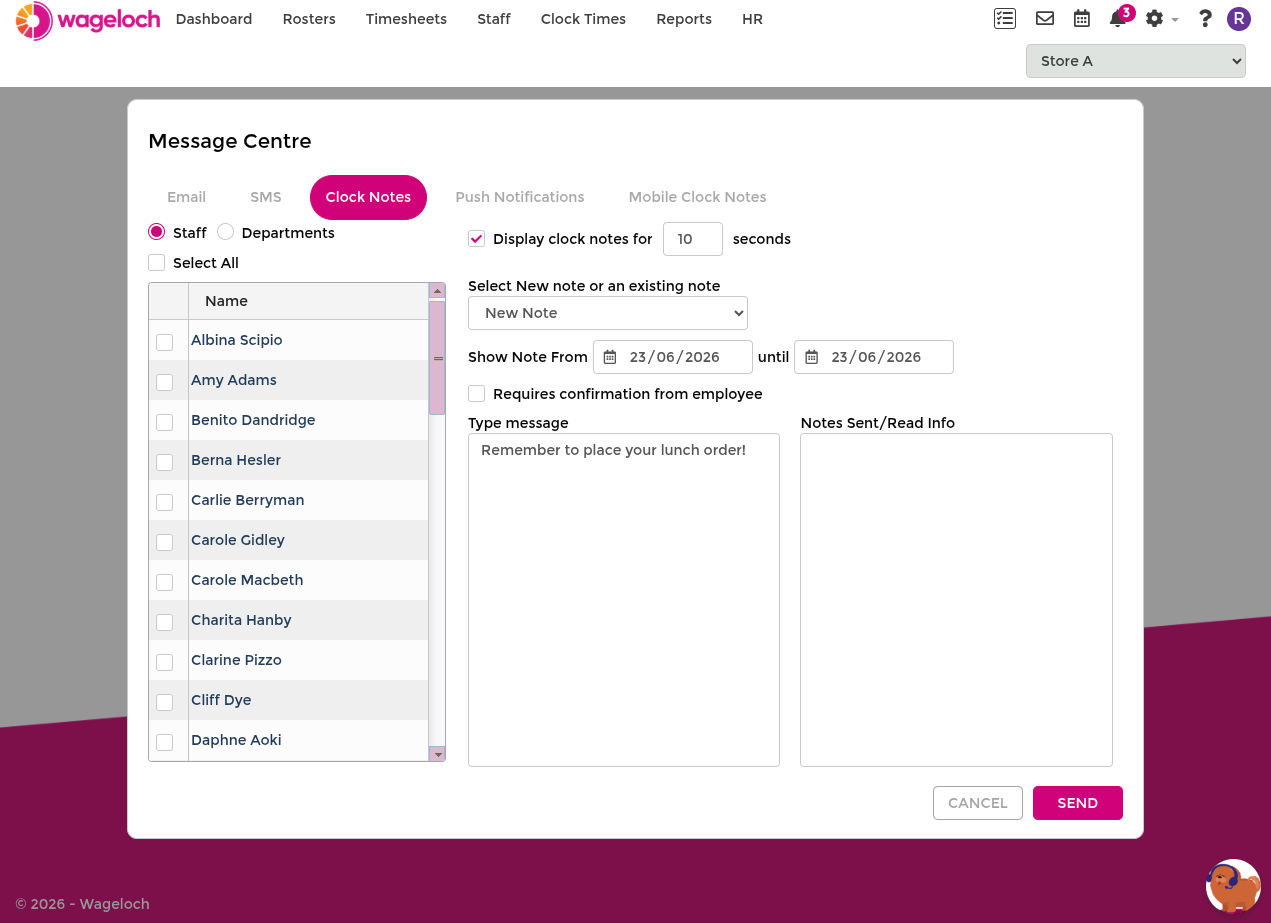The width and height of the screenshot is (1271, 923).
Task: Click staff name Cliff Dye
Action: (x=221, y=700)
